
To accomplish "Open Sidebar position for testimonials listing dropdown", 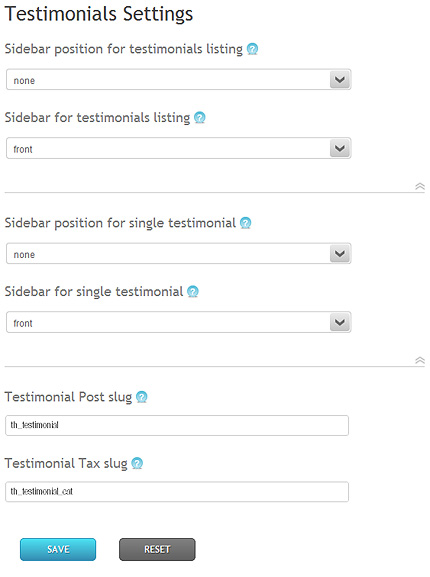I will click(x=179, y=79).
